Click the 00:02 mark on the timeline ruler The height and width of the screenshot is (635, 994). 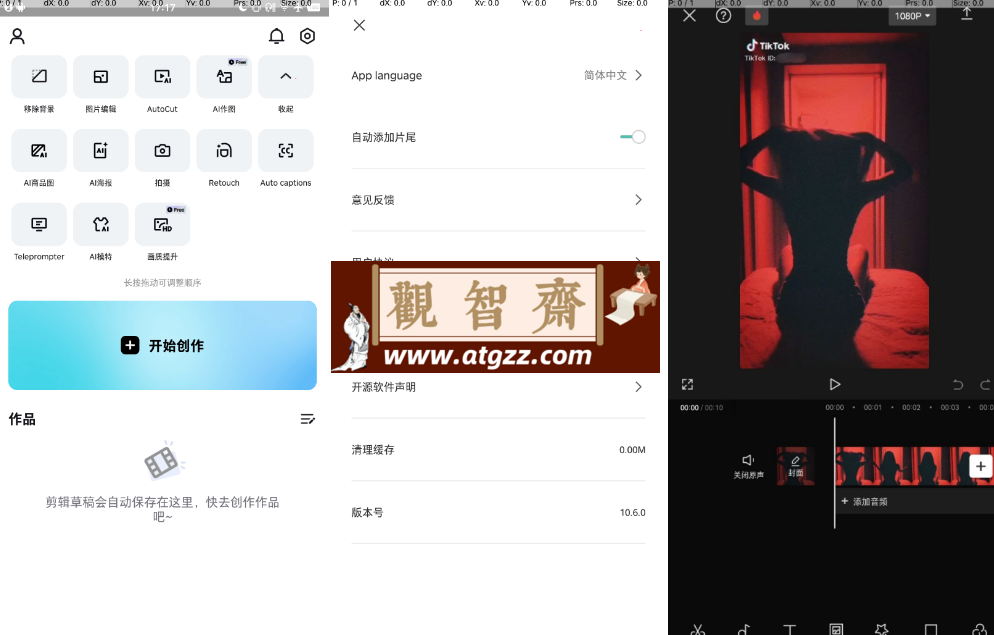pyautogui.click(x=911, y=407)
